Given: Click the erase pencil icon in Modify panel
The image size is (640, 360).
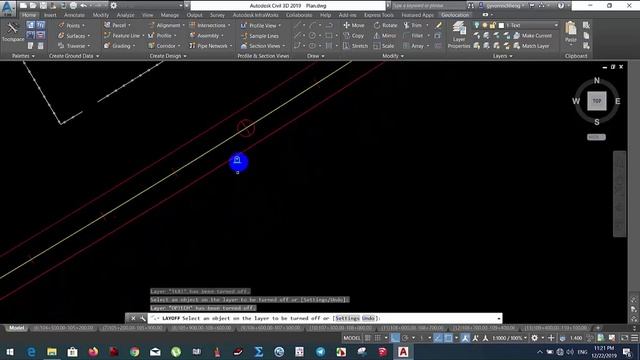Looking at the screenshot, I should (438, 25).
